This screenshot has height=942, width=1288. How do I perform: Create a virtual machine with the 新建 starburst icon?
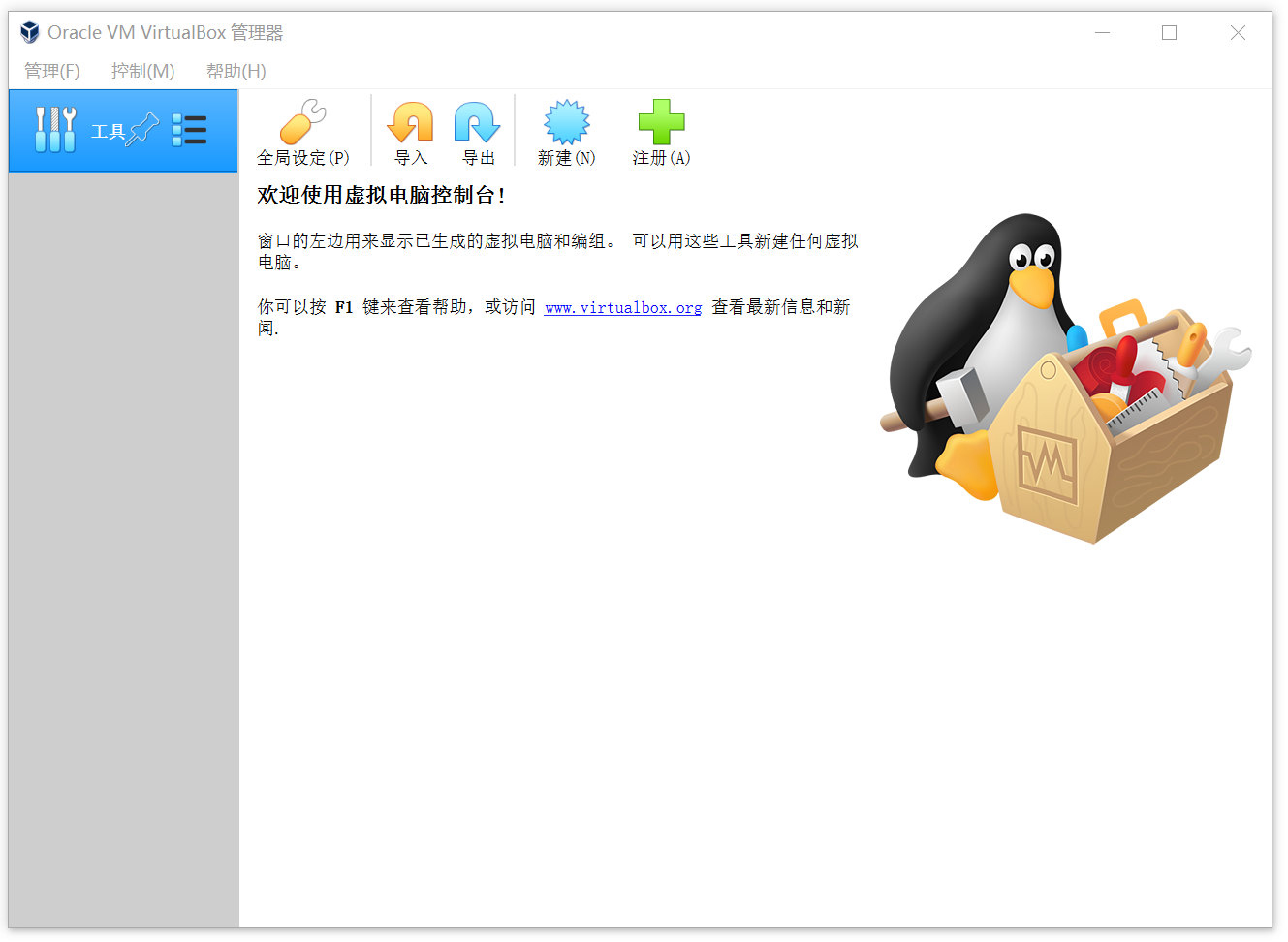click(x=566, y=120)
